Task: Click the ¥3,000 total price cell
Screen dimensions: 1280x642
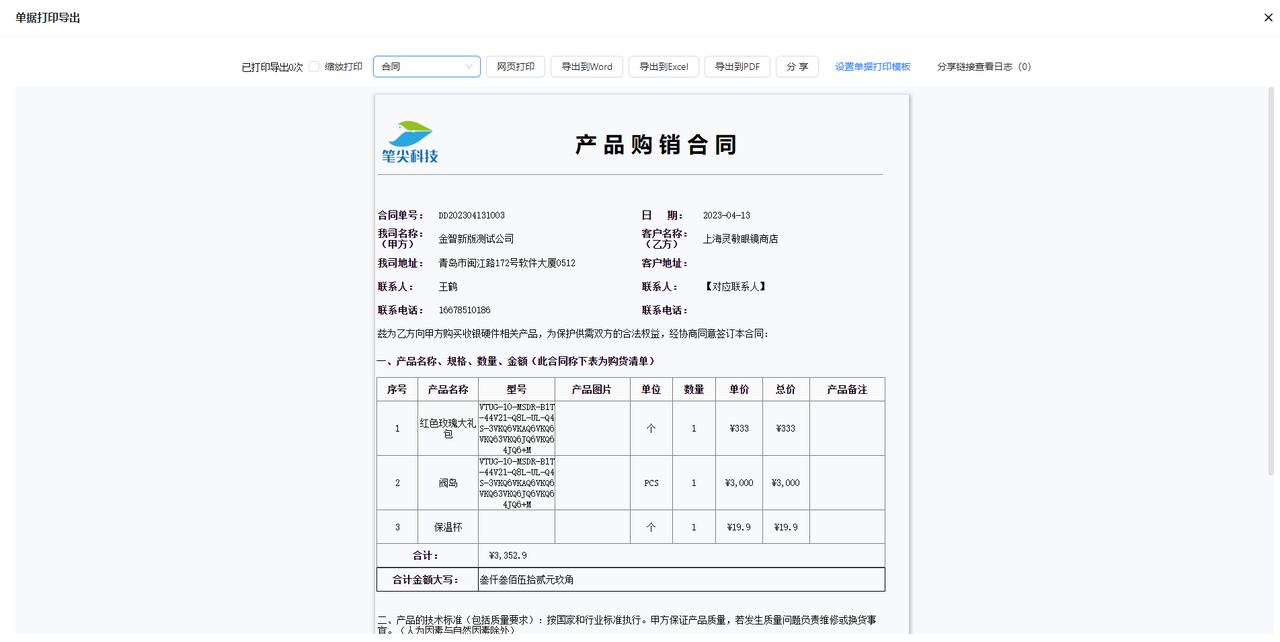Action: click(x=786, y=483)
